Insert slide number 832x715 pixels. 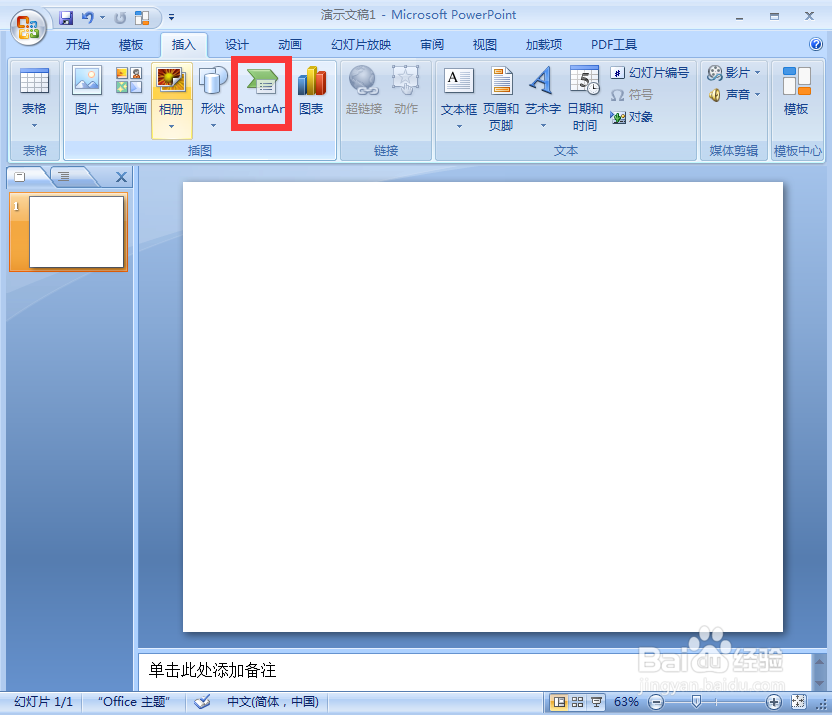pos(649,73)
